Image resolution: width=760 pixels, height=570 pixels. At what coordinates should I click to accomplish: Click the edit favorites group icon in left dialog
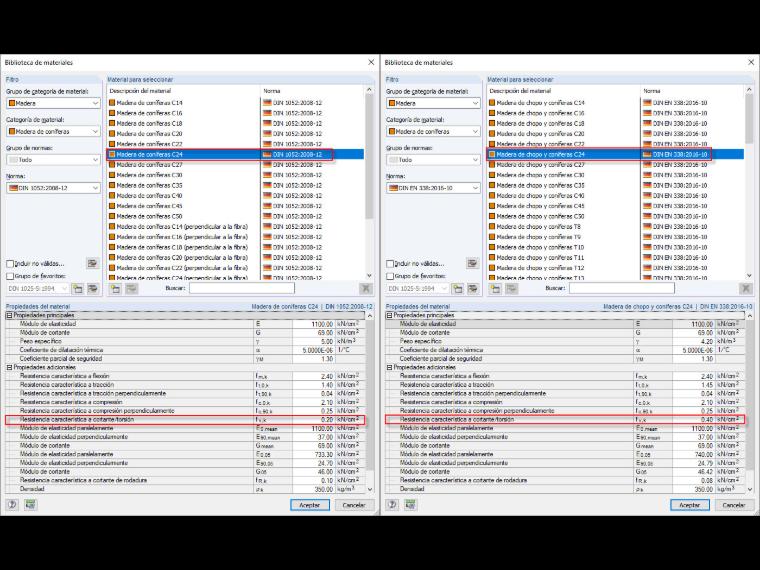click(x=93, y=289)
